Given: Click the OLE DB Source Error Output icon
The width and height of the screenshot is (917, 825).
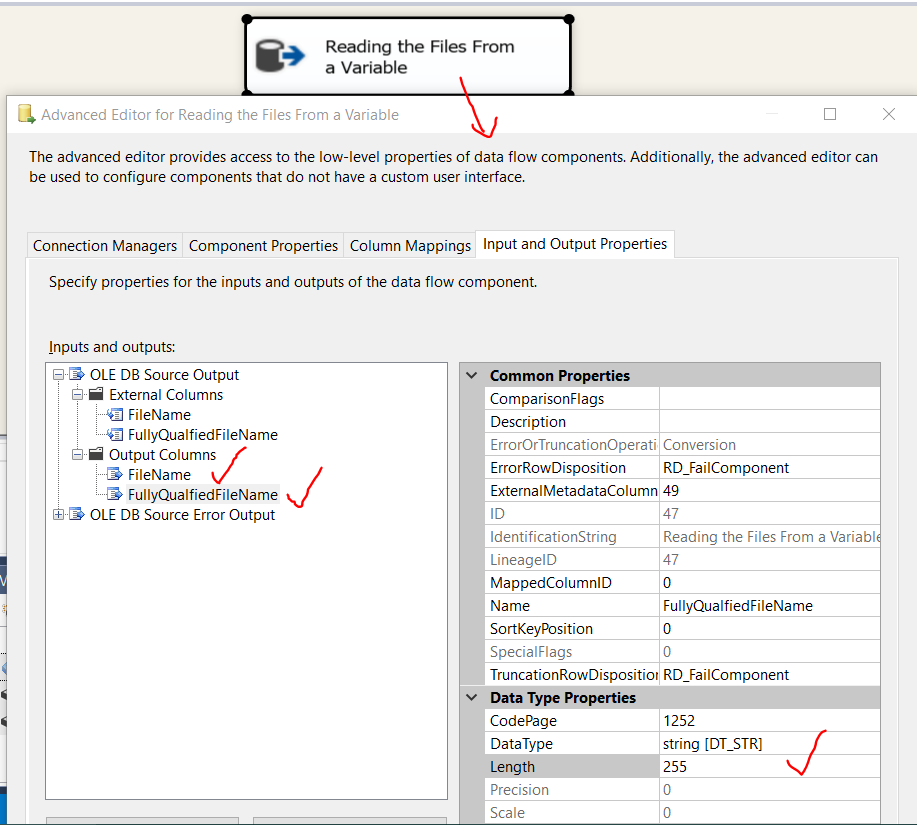Looking at the screenshot, I should (78, 514).
